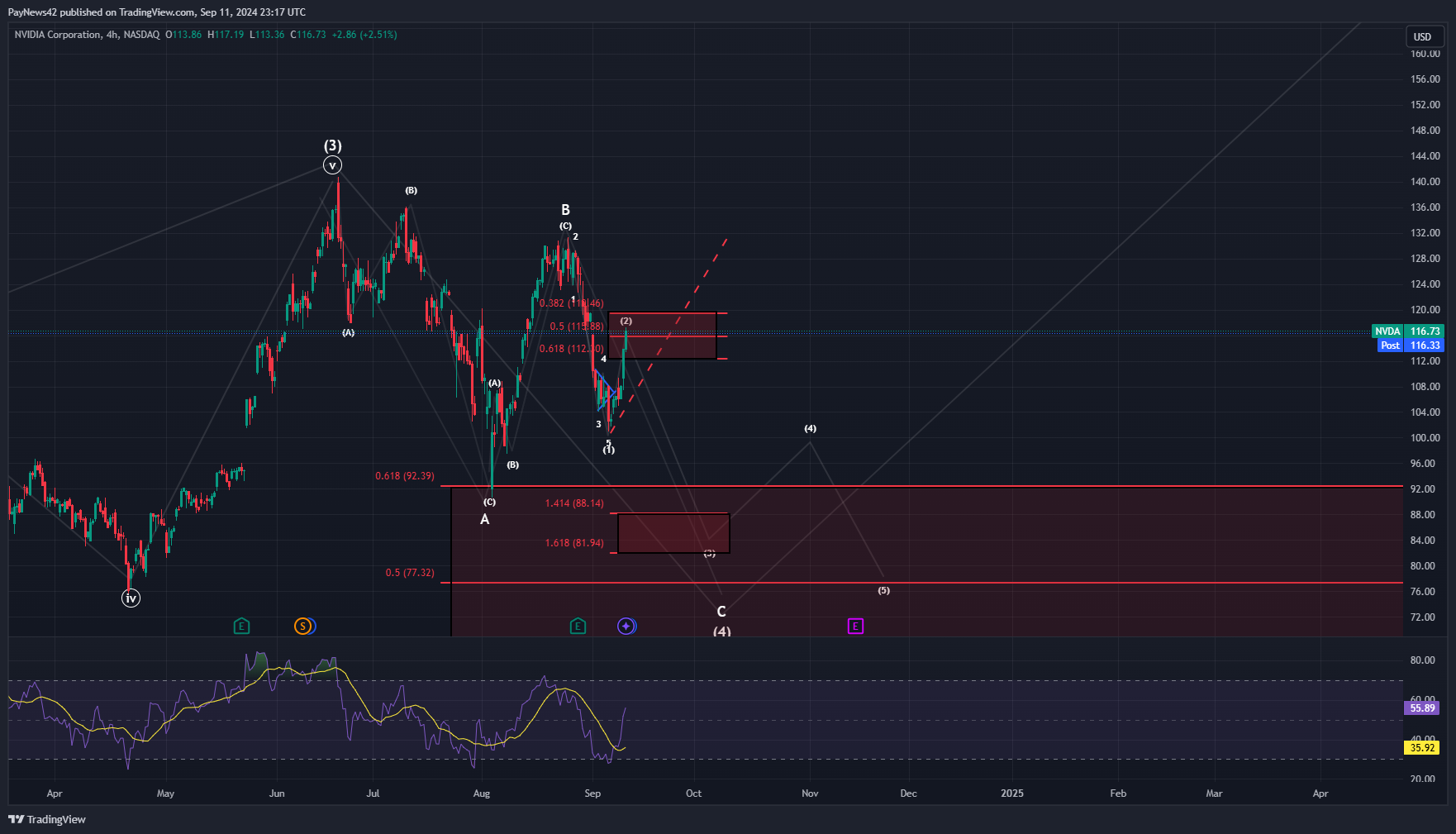
Task: Click the (2) label inside red box
Action: [626, 321]
